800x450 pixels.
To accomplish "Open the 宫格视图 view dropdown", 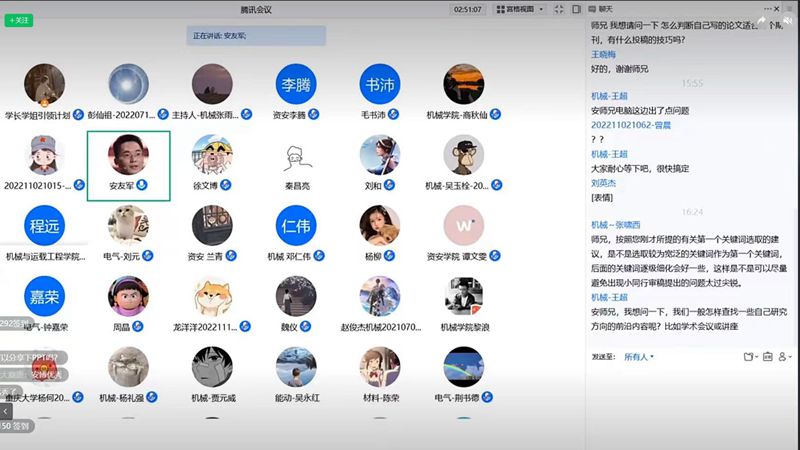I will click(x=520, y=9).
